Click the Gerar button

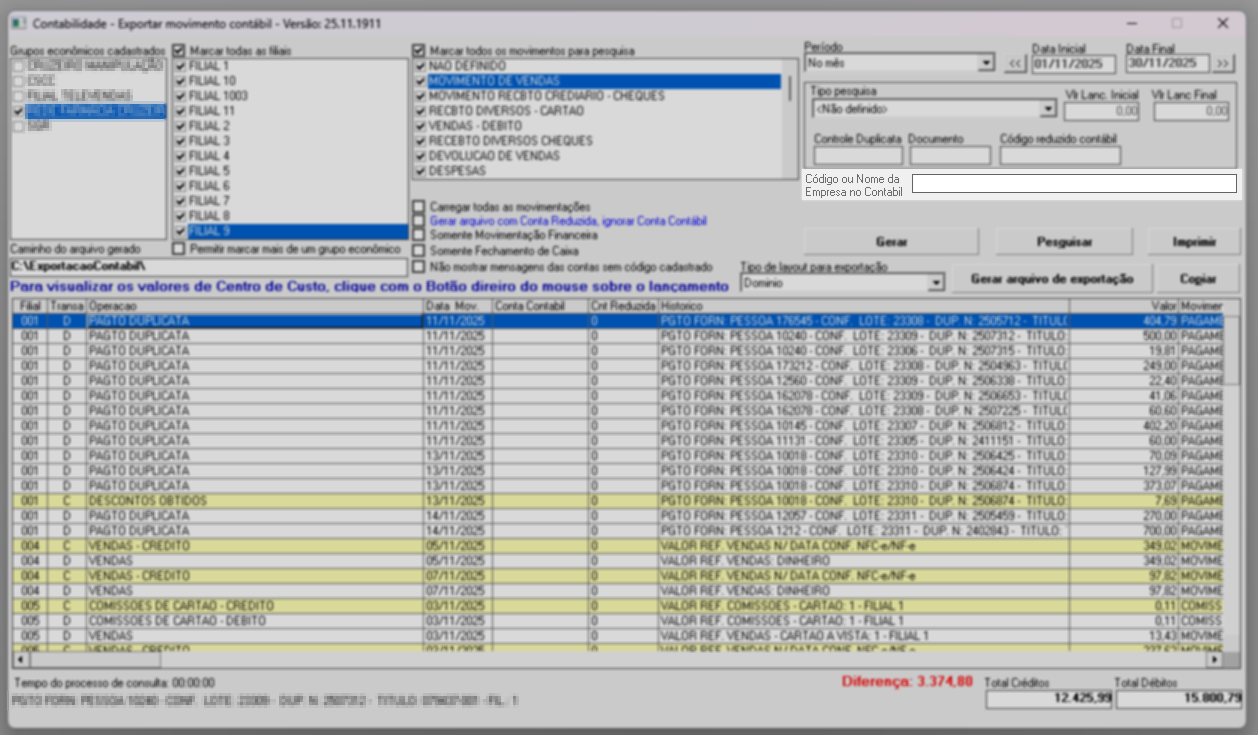click(x=891, y=242)
